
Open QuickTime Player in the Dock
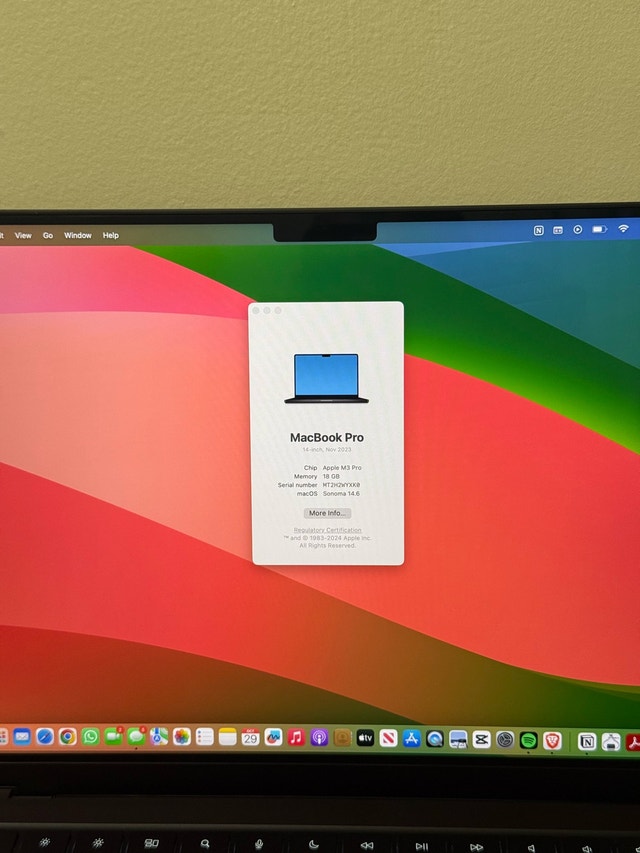435,739
